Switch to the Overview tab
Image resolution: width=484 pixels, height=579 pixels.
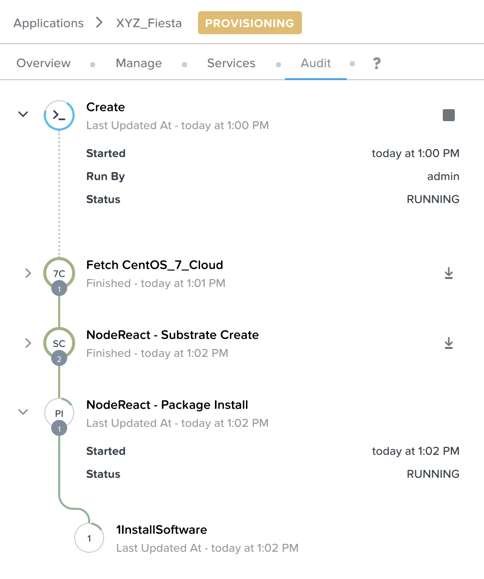(x=44, y=63)
